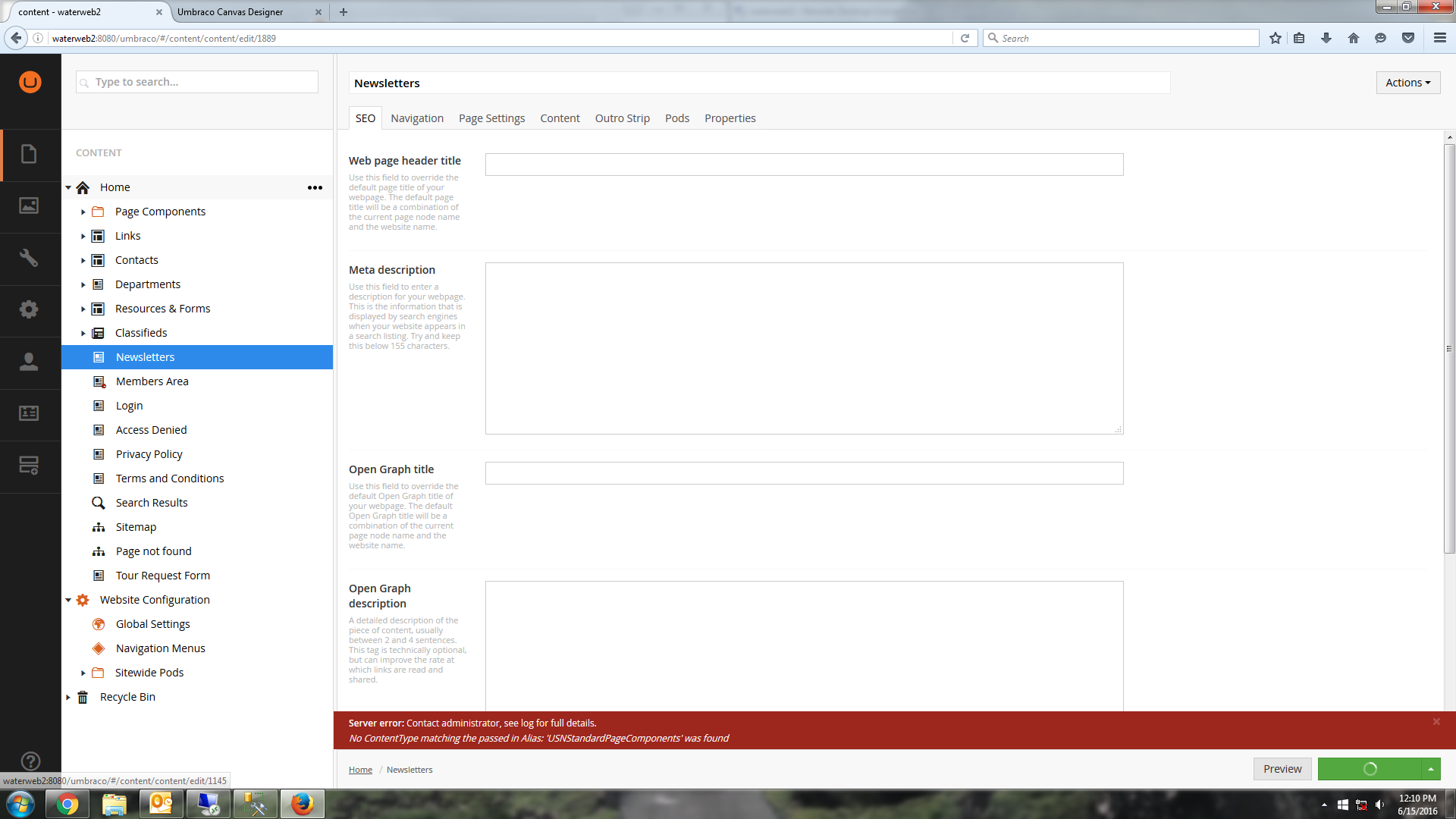Switch to the Outro Strip tab

click(622, 118)
